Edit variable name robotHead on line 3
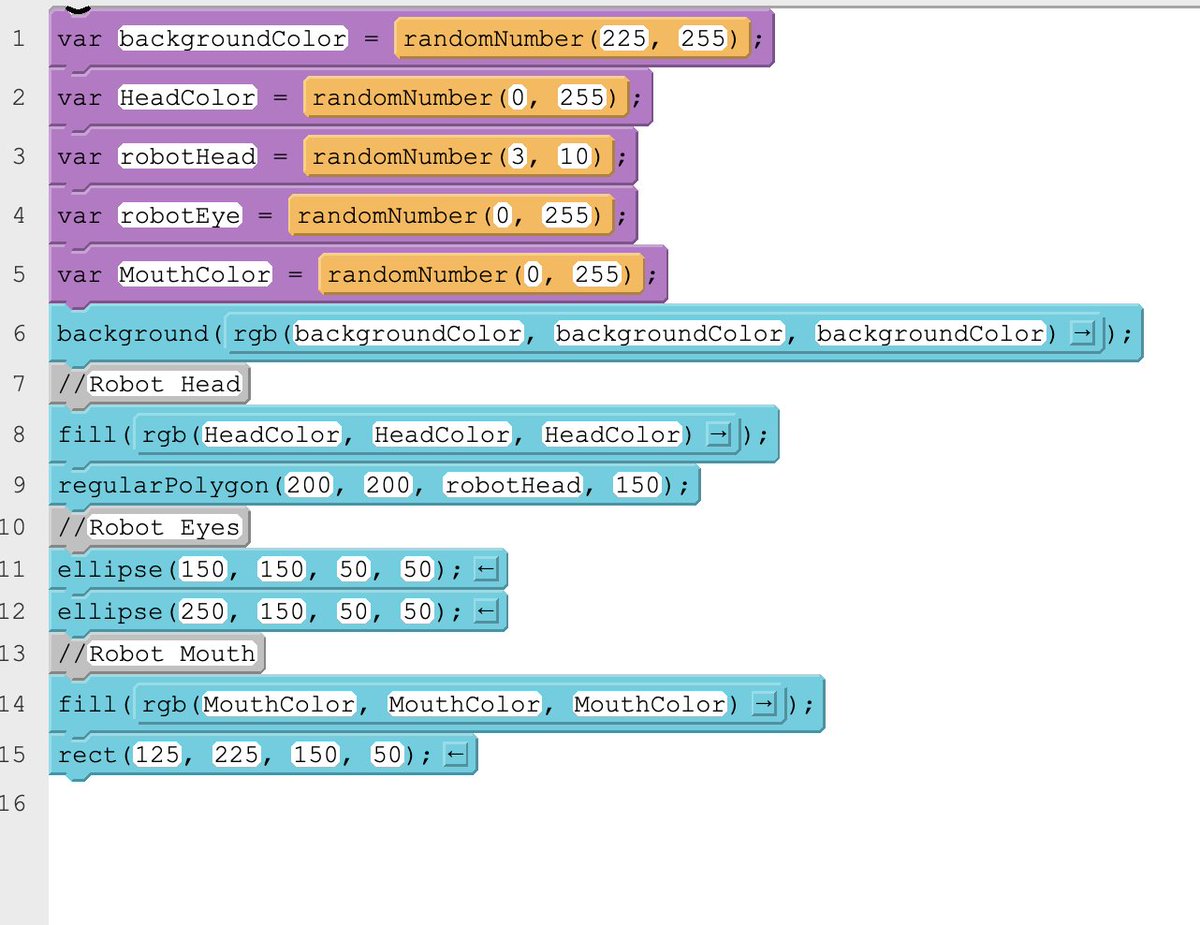 pyautogui.click(x=188, y=157)
